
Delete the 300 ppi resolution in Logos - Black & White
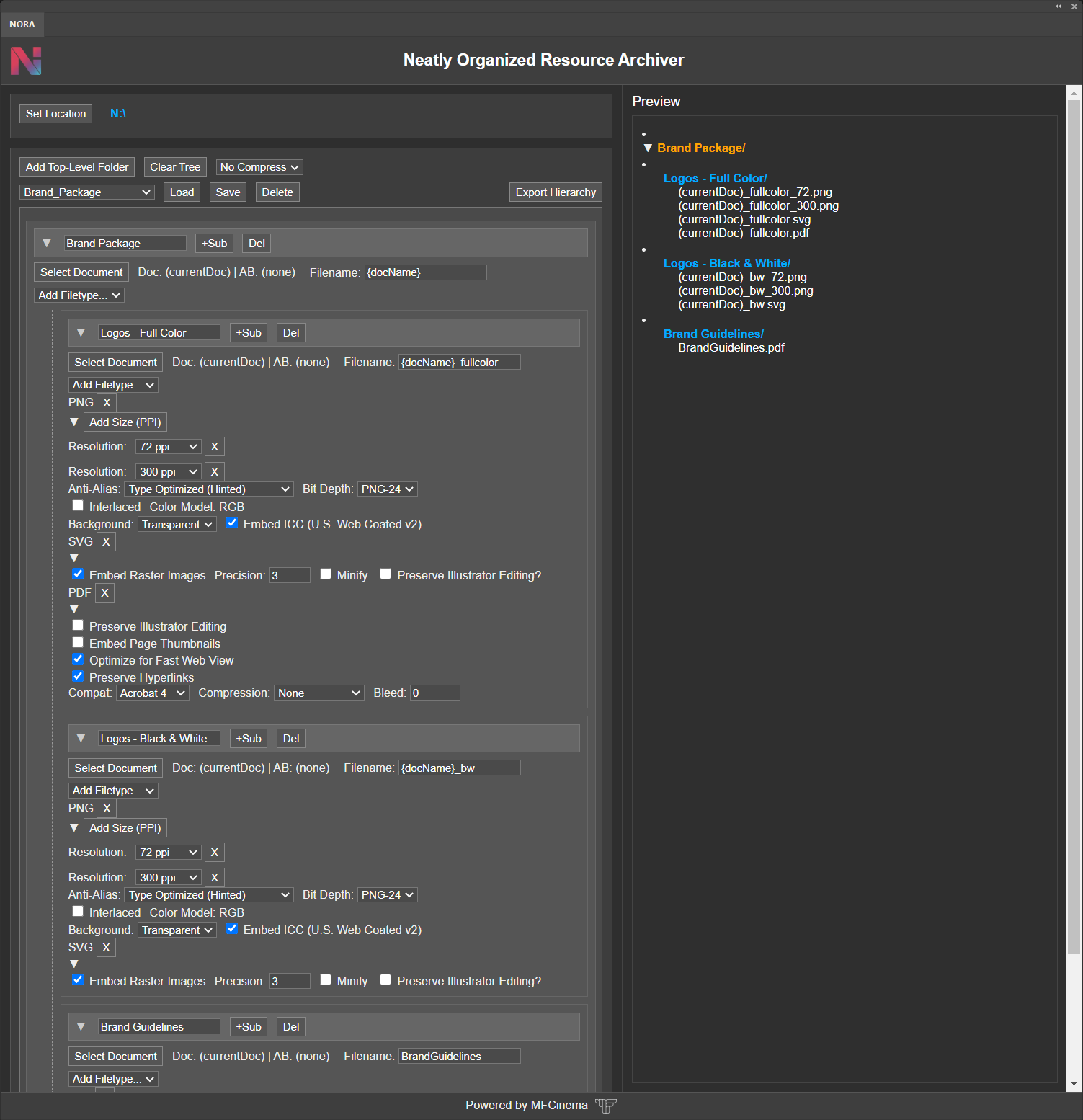tap(214, 877)
